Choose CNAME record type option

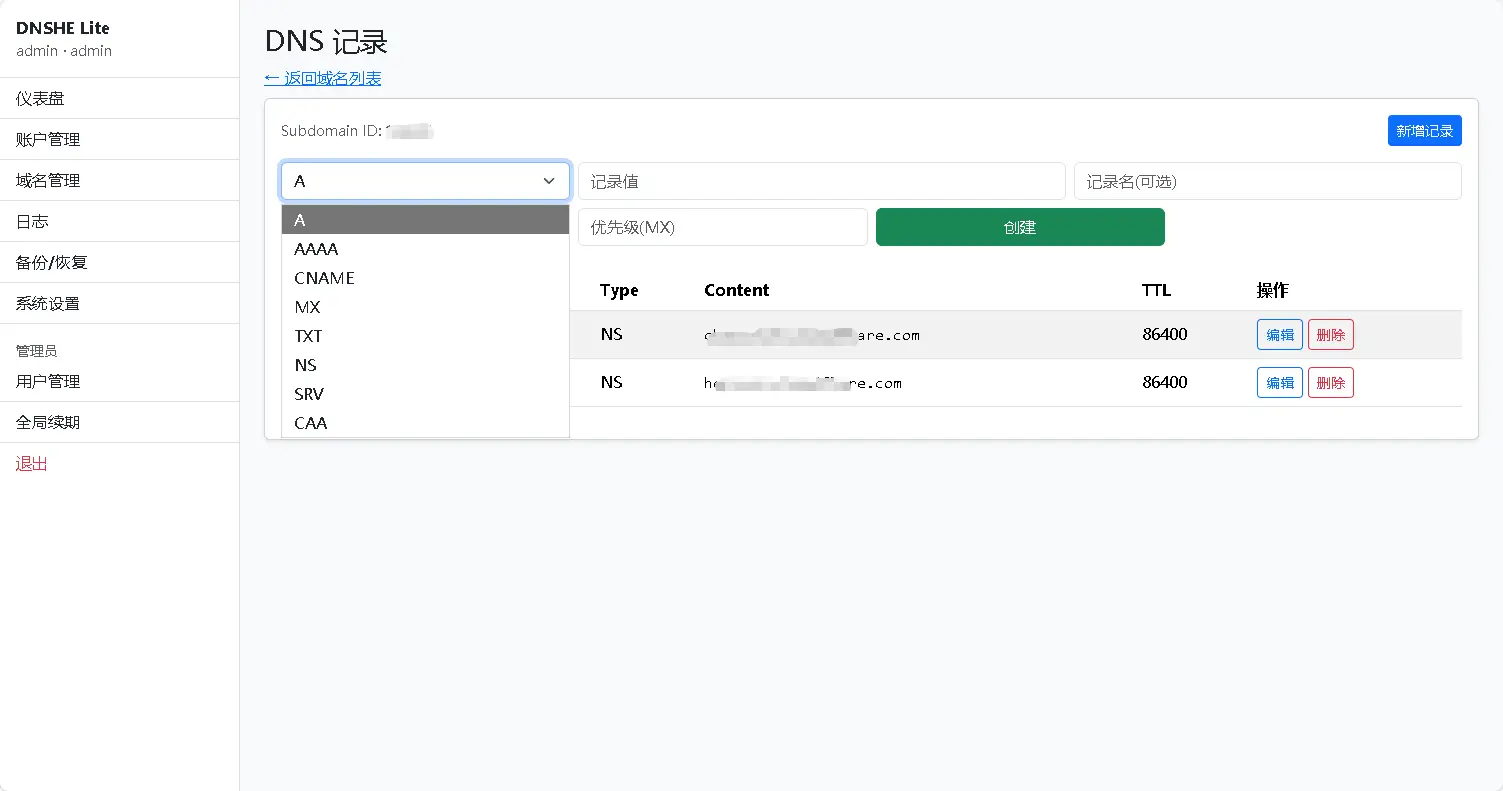coord(324,278)
